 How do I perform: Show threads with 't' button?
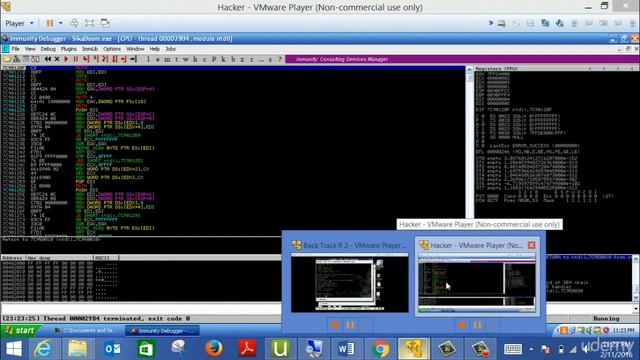coord(176,59)
